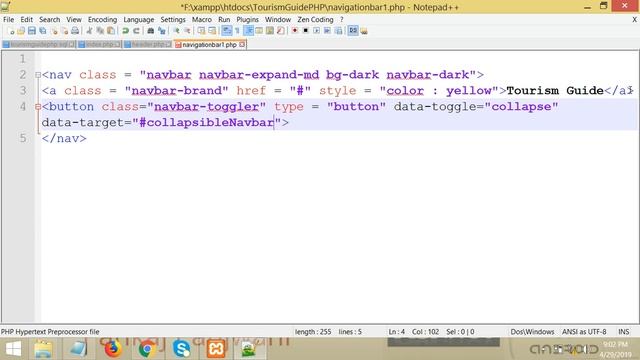Click the Zoom In toolbar icon
The image size is (640, 360).
tap(176, 31)
